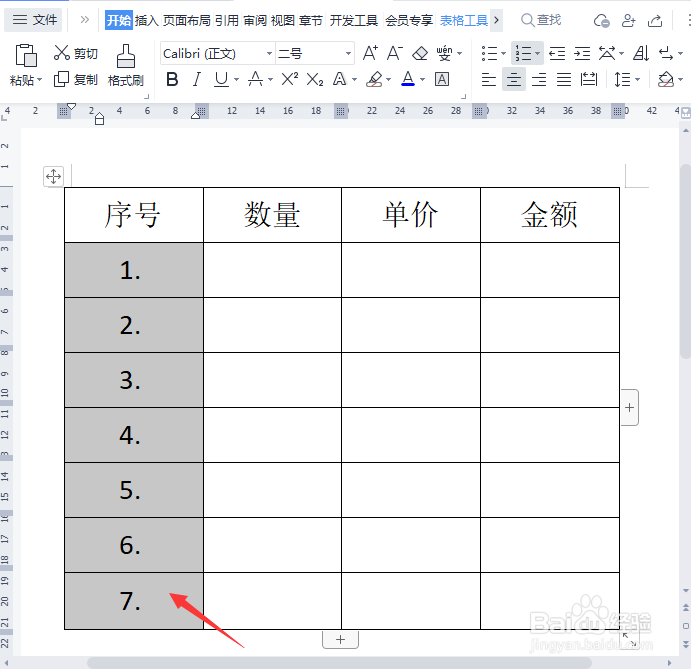Image resolution: width=691 pixels, height=669 pixels.
Task: Click the 查找 search button
Action: tap(541, 20)
